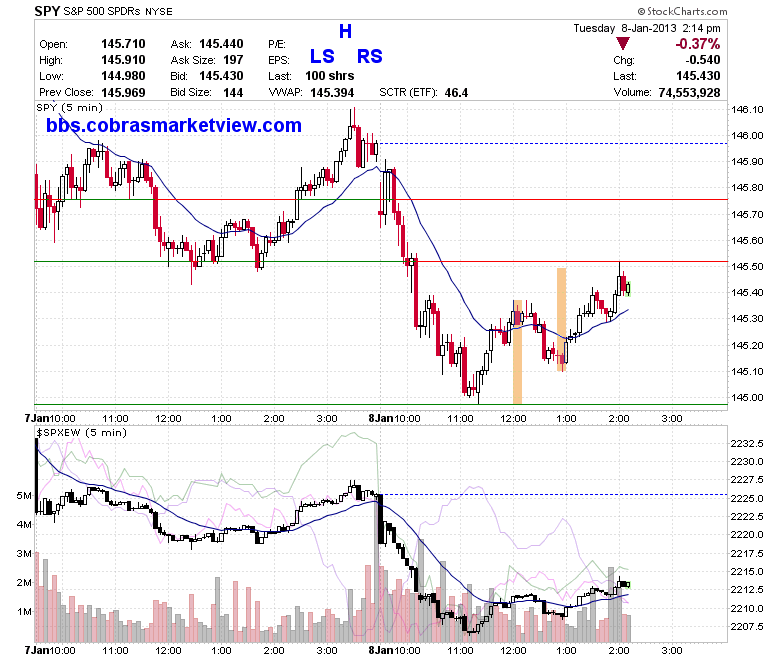This screenshot has height=659, width=780.
Task: Click the 1M volume axis label
Action: 24,611
